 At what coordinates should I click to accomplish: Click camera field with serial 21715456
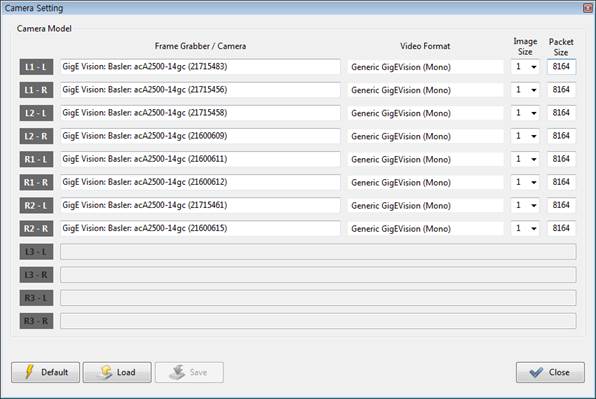200,90
